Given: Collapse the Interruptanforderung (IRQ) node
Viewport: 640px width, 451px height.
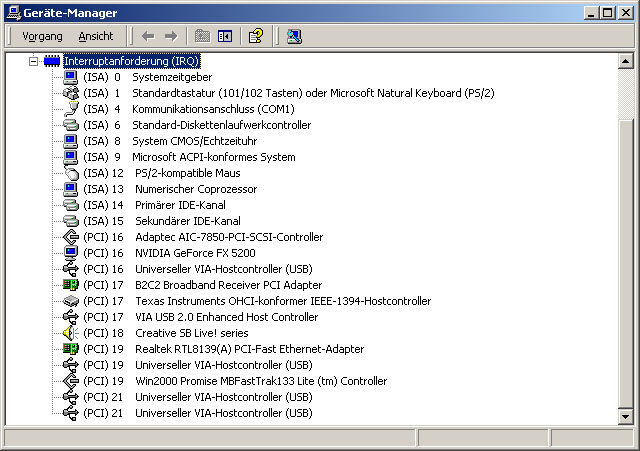Looking at the screenshot, I should [33, 61].
